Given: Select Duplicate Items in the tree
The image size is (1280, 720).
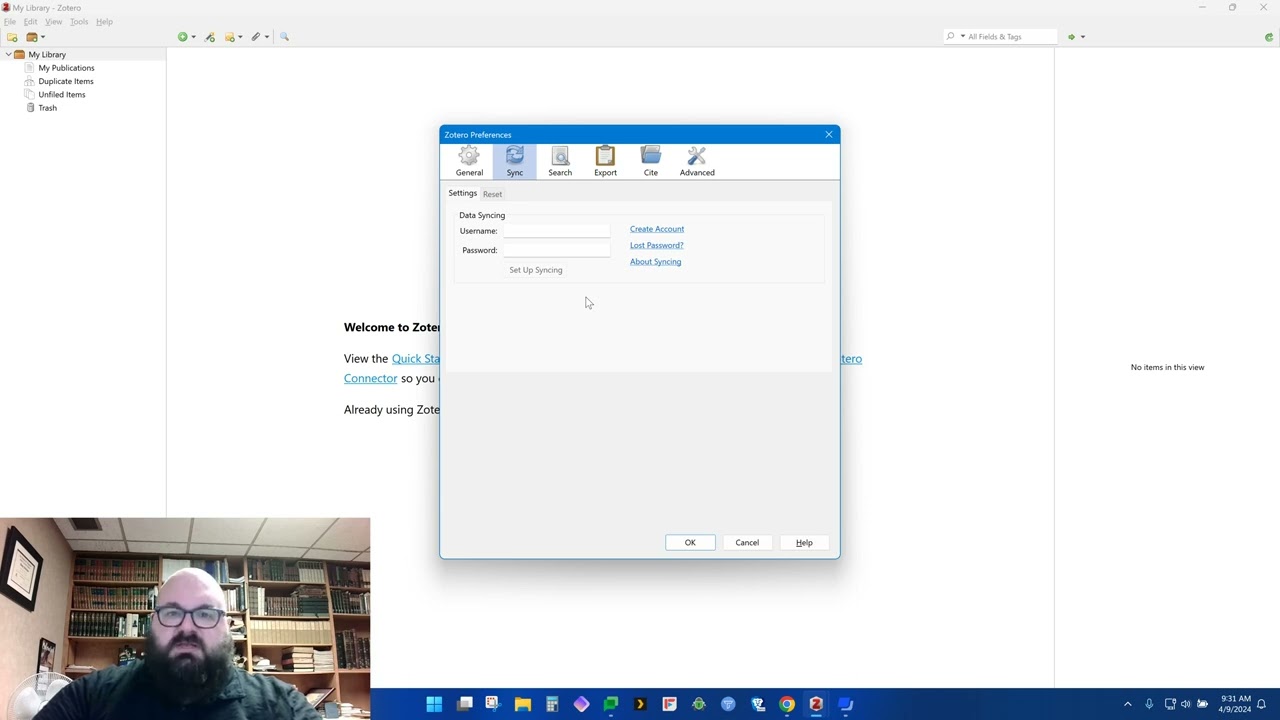Looking at the screenshot, I should (x=66, y=81).
